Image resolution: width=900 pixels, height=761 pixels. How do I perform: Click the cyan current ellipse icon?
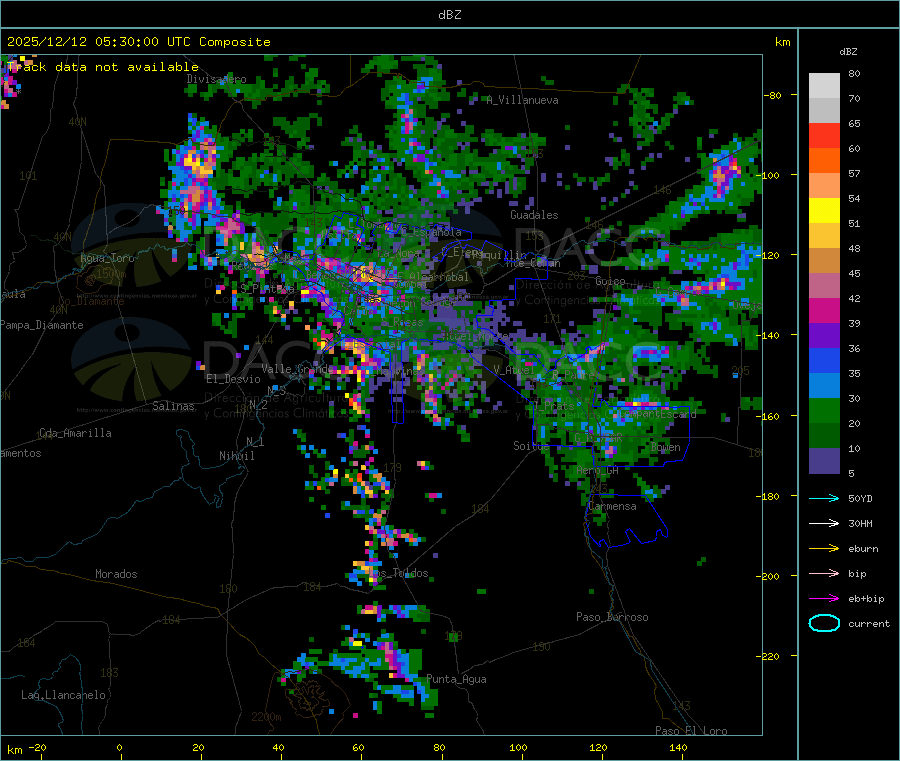coord(824,623)
